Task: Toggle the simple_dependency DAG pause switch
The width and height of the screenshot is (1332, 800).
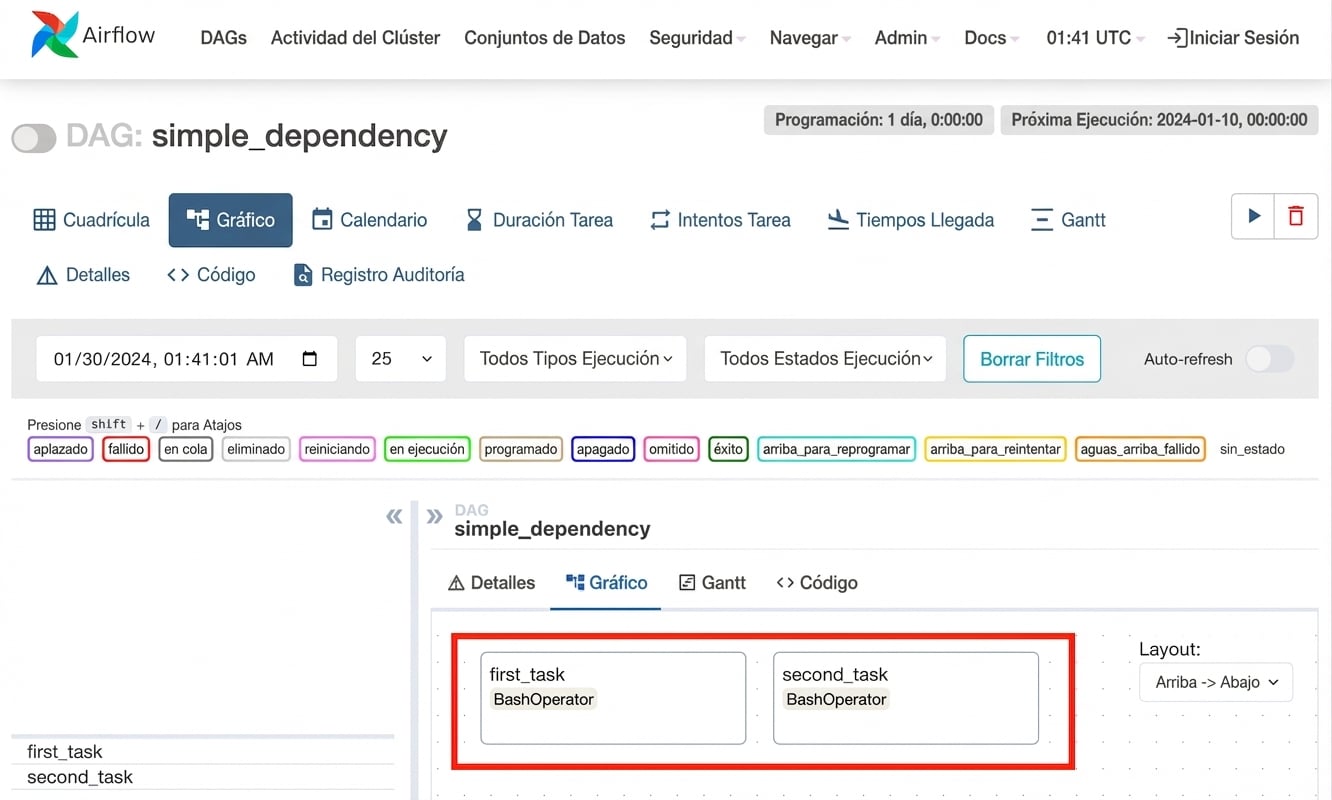Action: tap(34, 138)
